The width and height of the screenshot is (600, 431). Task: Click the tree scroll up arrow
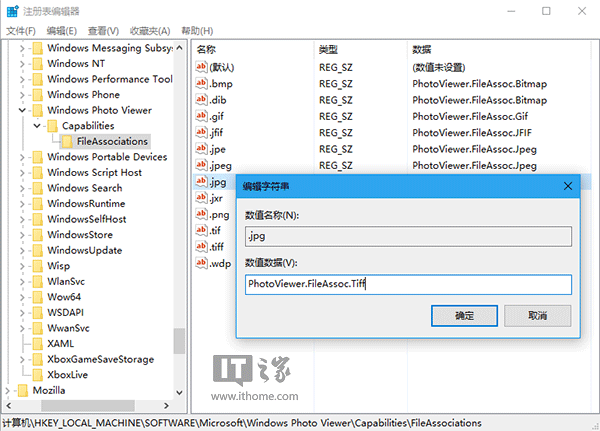179,48
